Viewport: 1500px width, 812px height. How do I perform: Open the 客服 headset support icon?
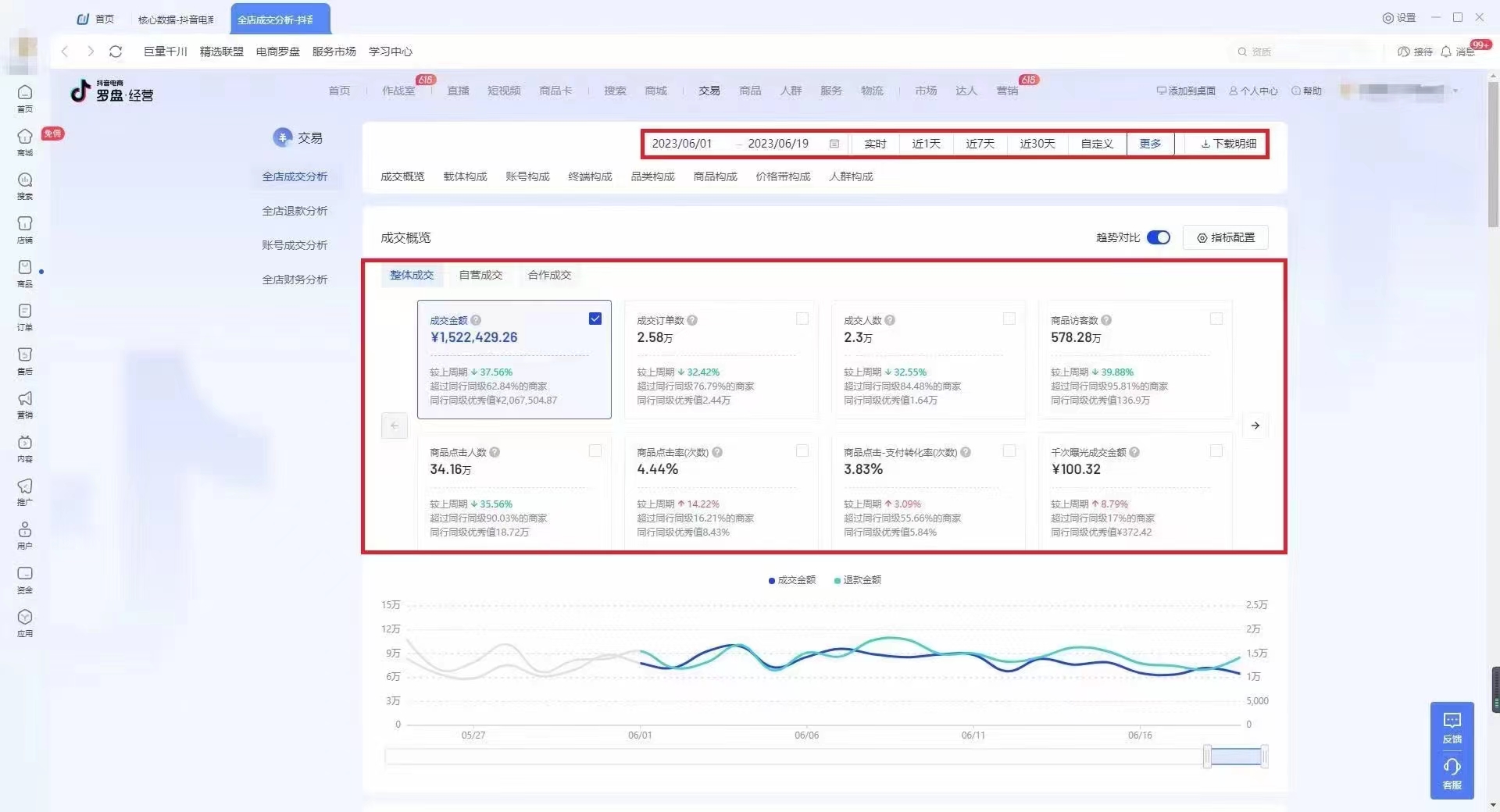coord(1452,767)
